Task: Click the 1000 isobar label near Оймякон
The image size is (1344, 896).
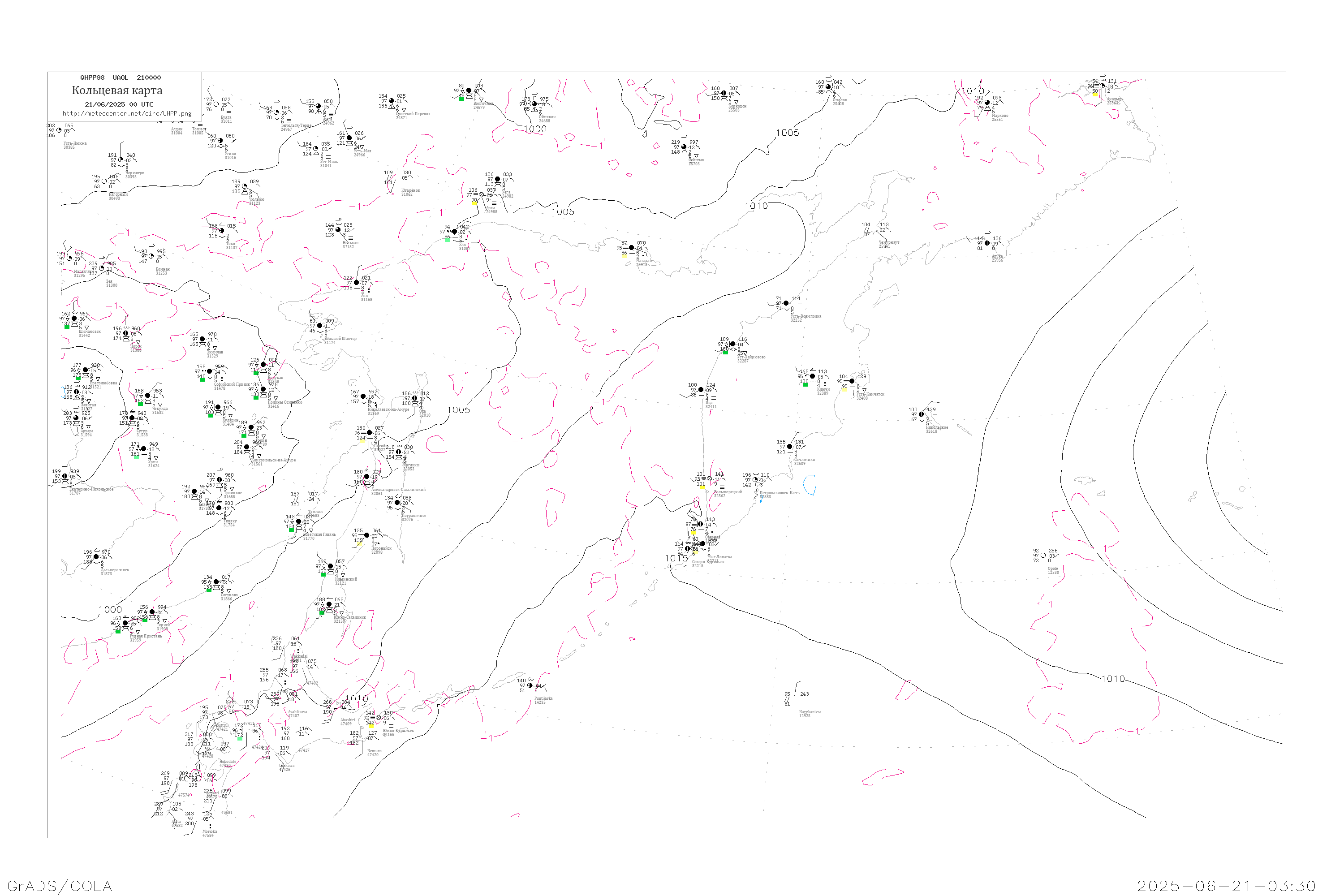Action: tap(535, 129)
